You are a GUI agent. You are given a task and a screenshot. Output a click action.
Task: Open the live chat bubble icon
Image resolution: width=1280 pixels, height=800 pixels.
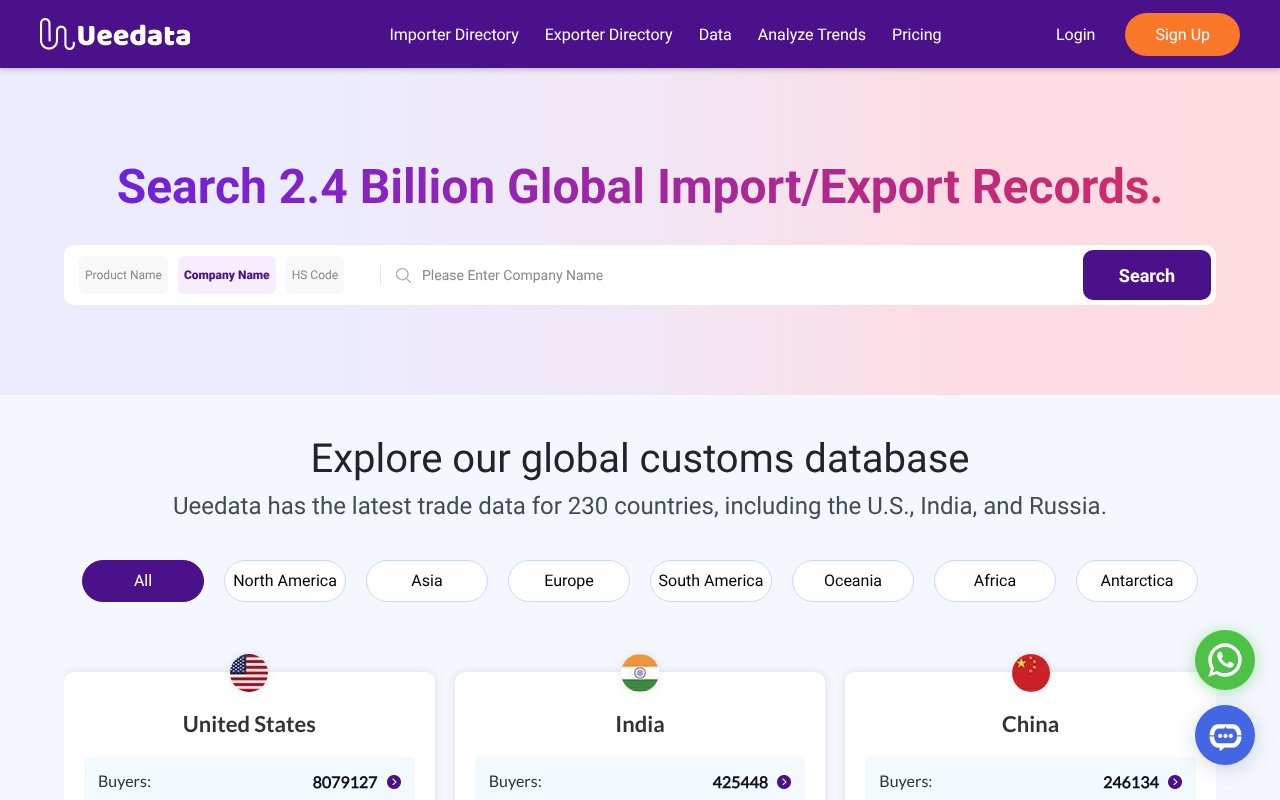click(x=1224, y=735)
